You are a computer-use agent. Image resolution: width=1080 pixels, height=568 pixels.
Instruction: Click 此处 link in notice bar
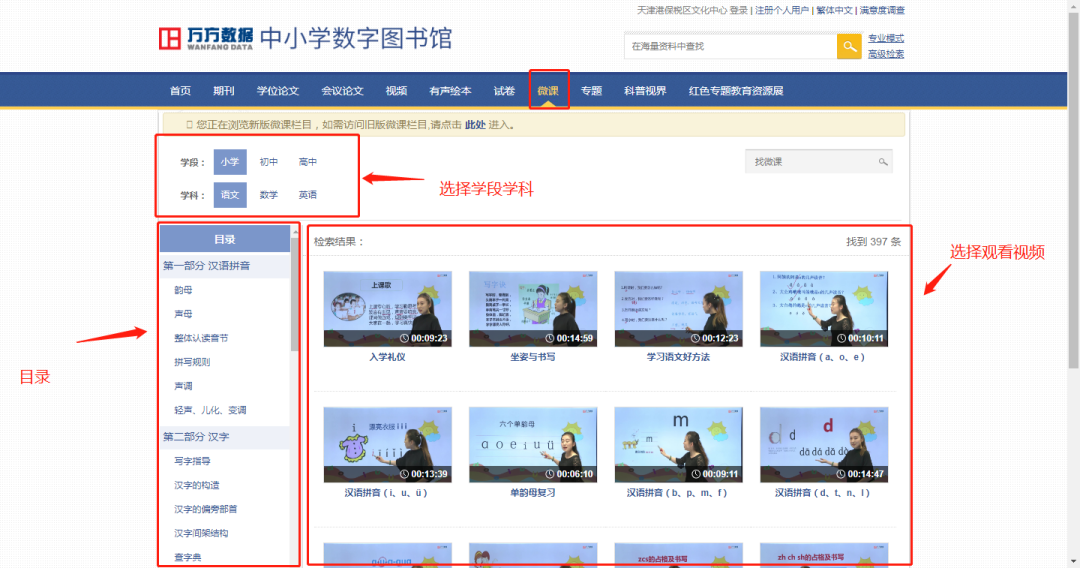(475, 125)
